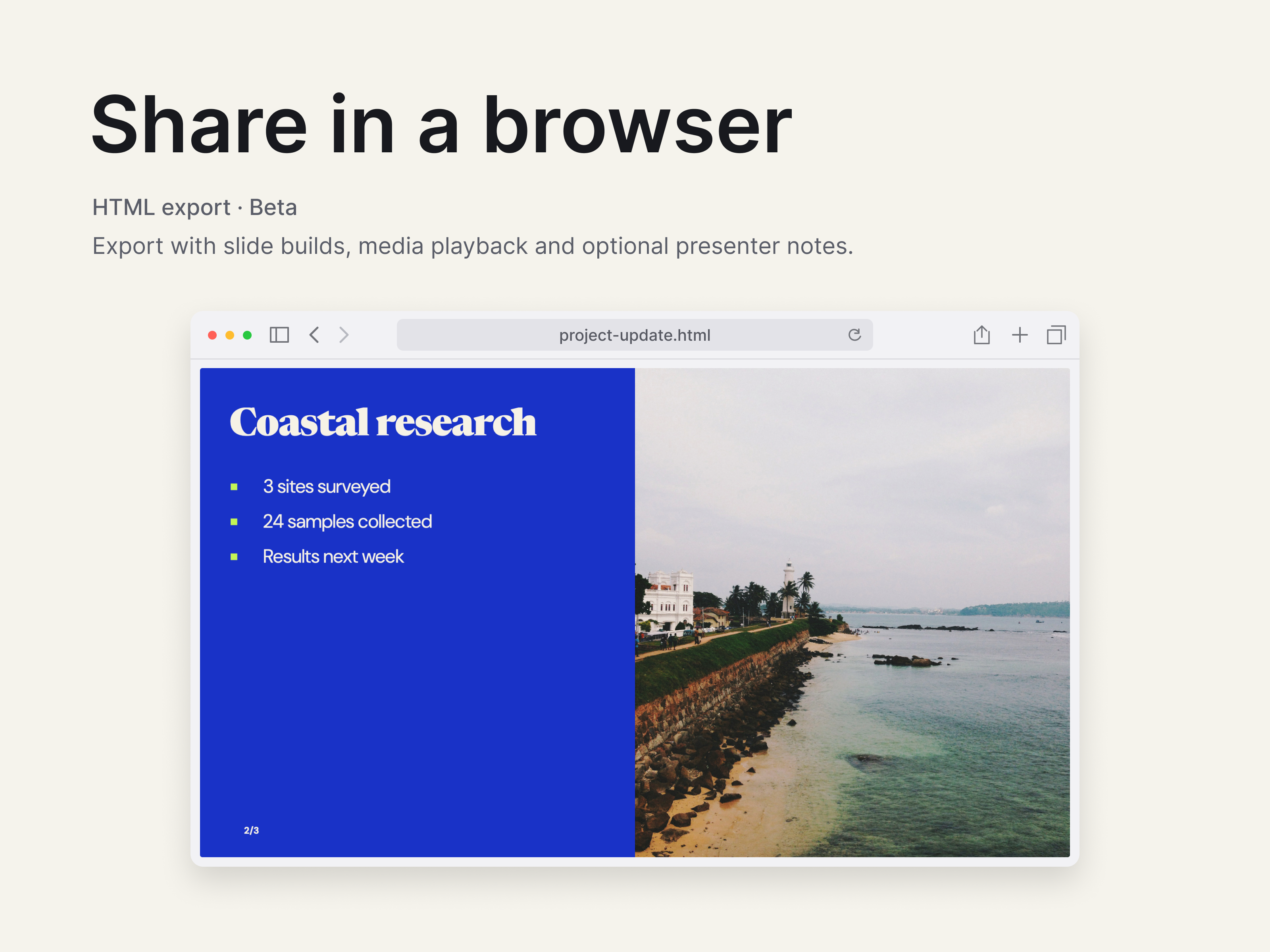Click the 'HTML export · Beta' subtitle
This screenshot has height=952, width=1270.
pos(194,207)
